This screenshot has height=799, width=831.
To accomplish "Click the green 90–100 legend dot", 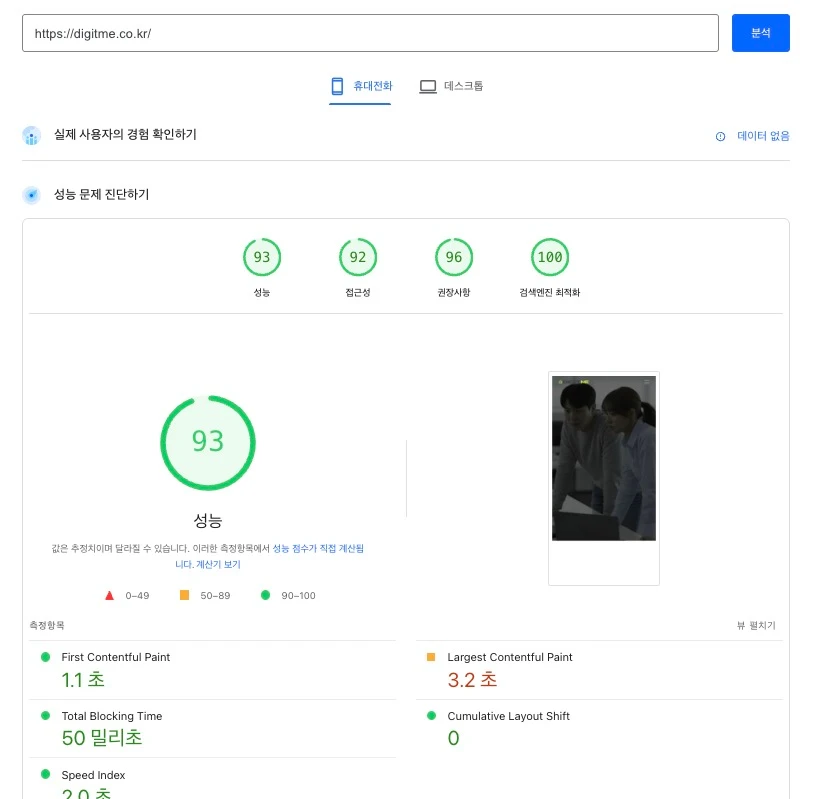I will [x=265, y=595].
